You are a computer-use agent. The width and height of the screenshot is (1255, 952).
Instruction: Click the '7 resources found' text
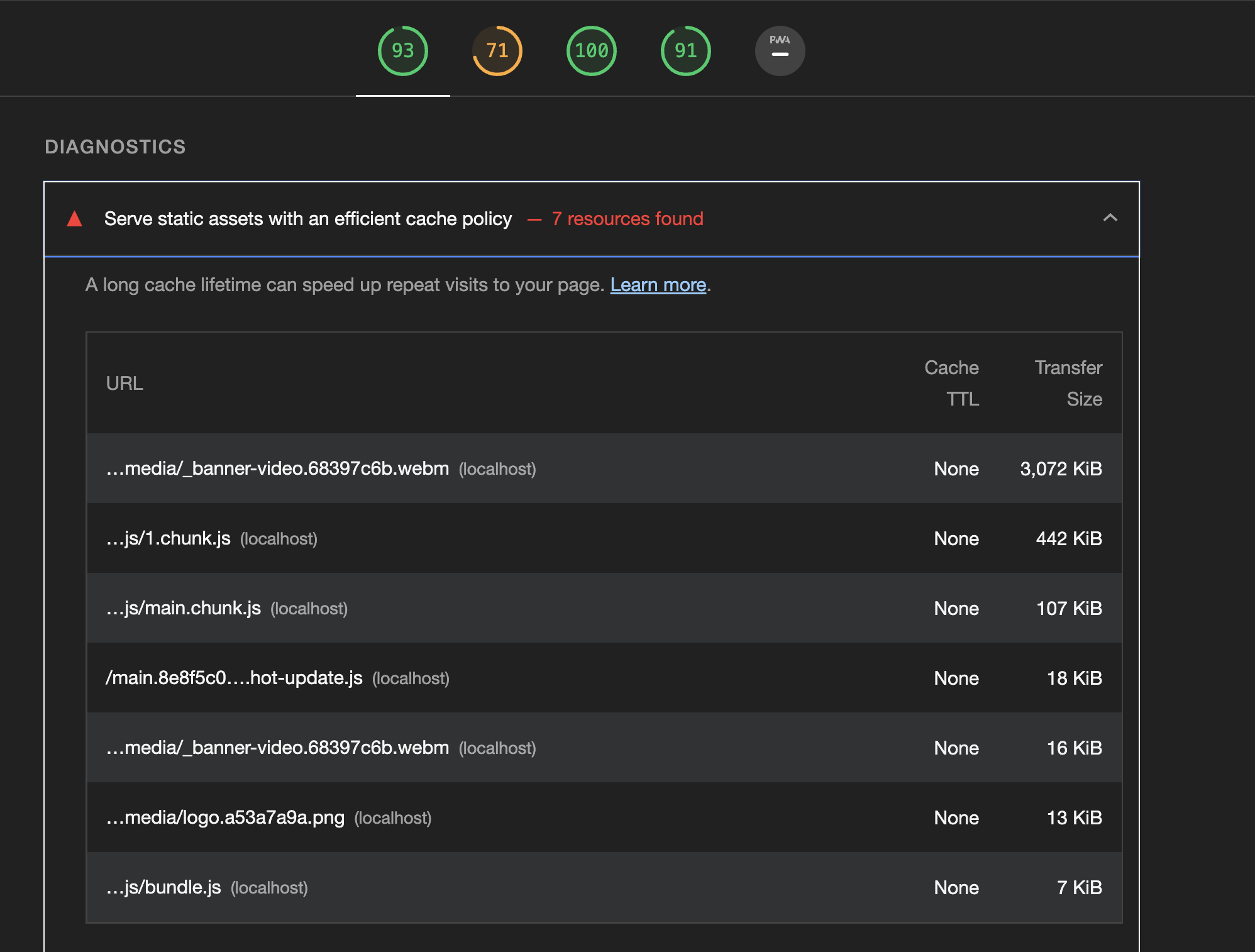(x=627, y=219)
